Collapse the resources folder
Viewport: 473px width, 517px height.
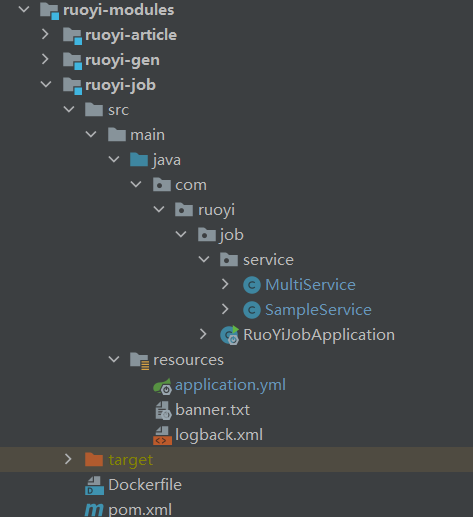pyautogui.click(x=114, y=359)
